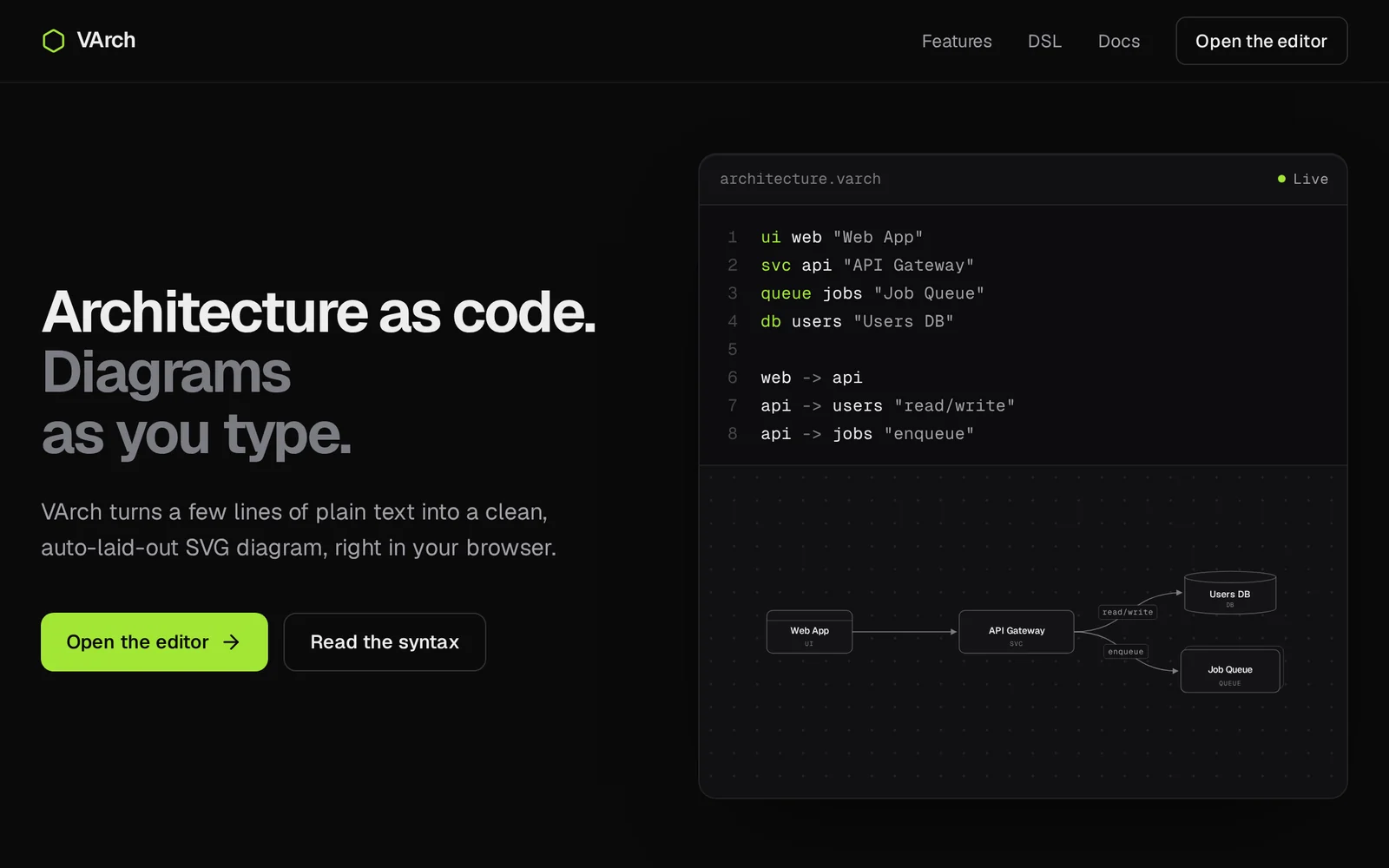Select the API Gateway diagram node
The image size is (1389, 868).
1017,632
